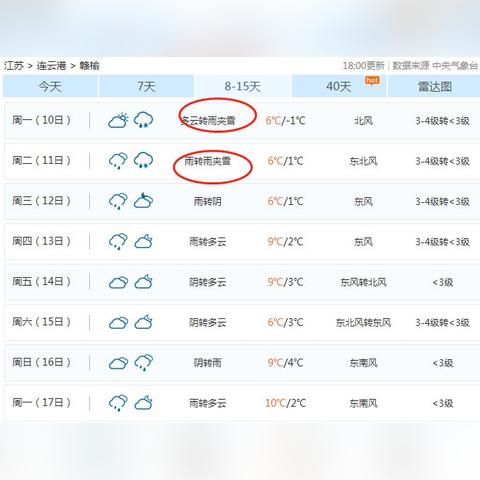Image resolution: width=480 pixels, height=480 pixels.
Task: Click the cloudy-sun icon for 周一（10日）
Action: click(118, 120)
